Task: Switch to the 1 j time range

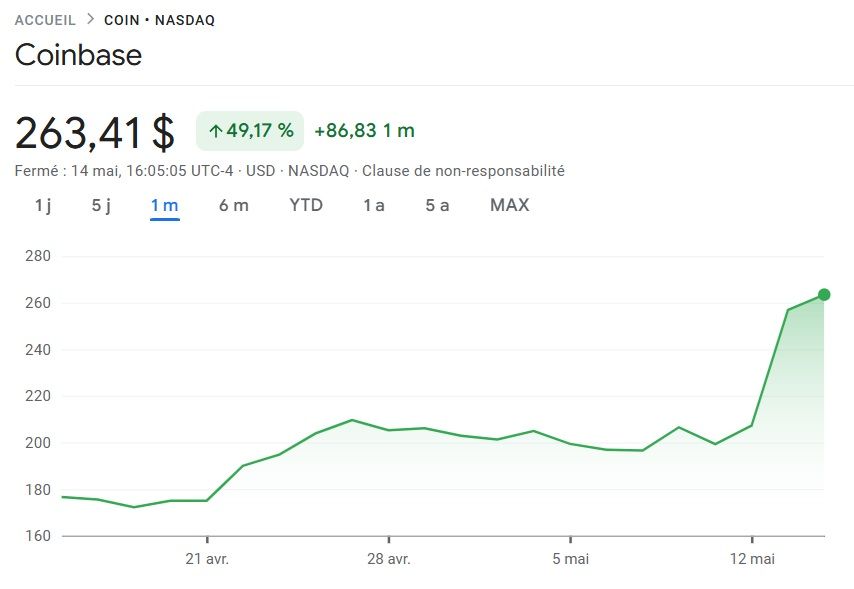Action: pos(43,205)
